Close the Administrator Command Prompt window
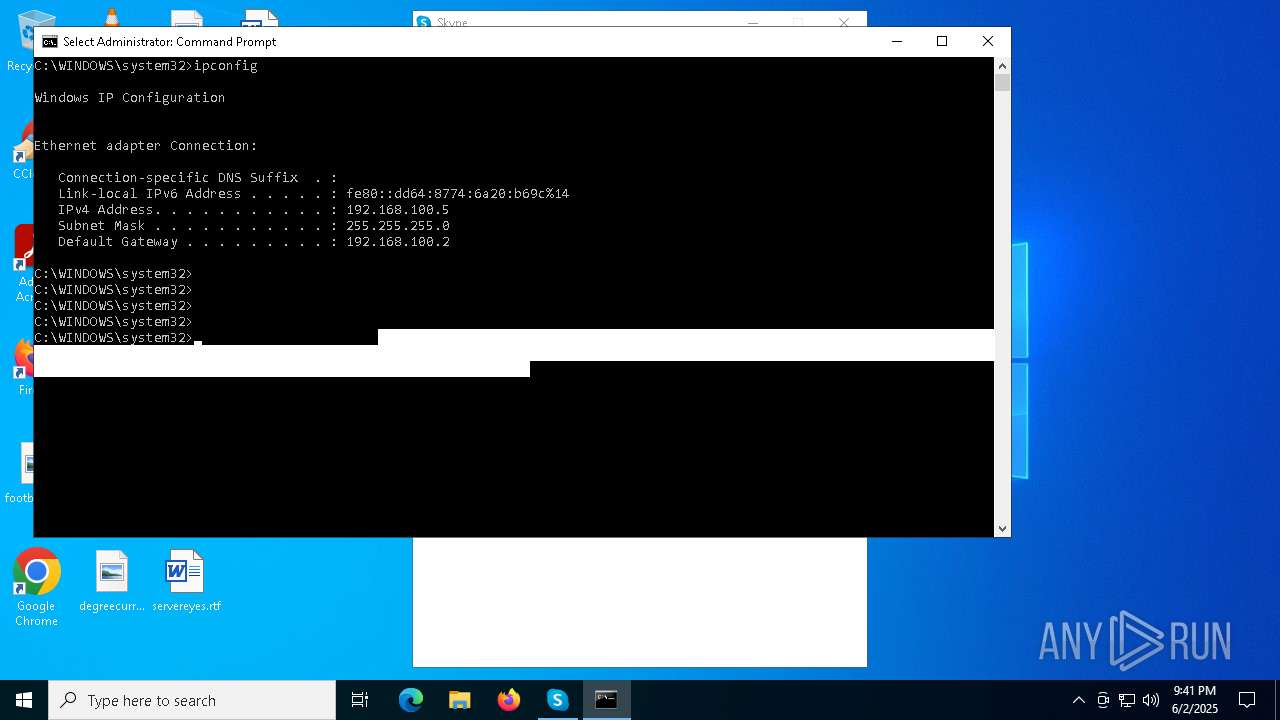 [988, 41]
